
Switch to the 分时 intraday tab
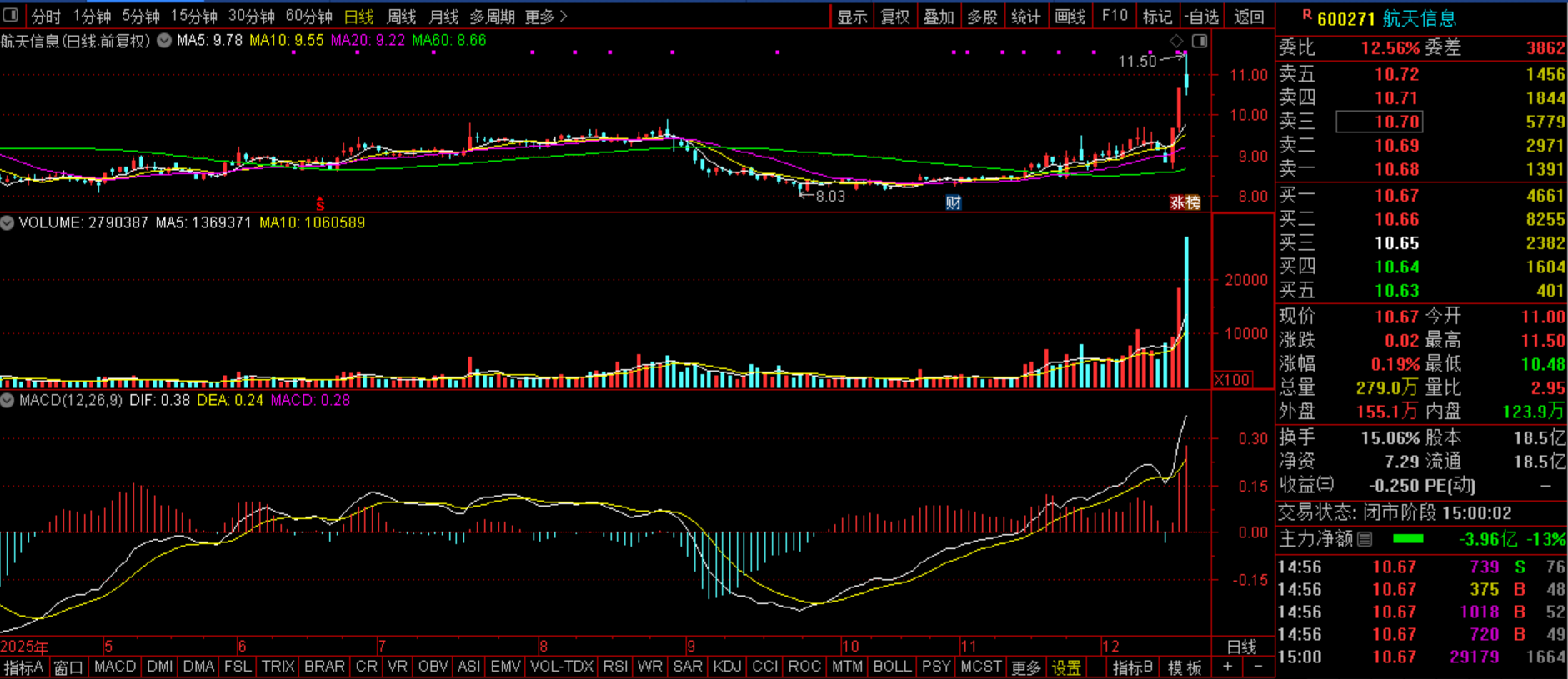point(46,17)
